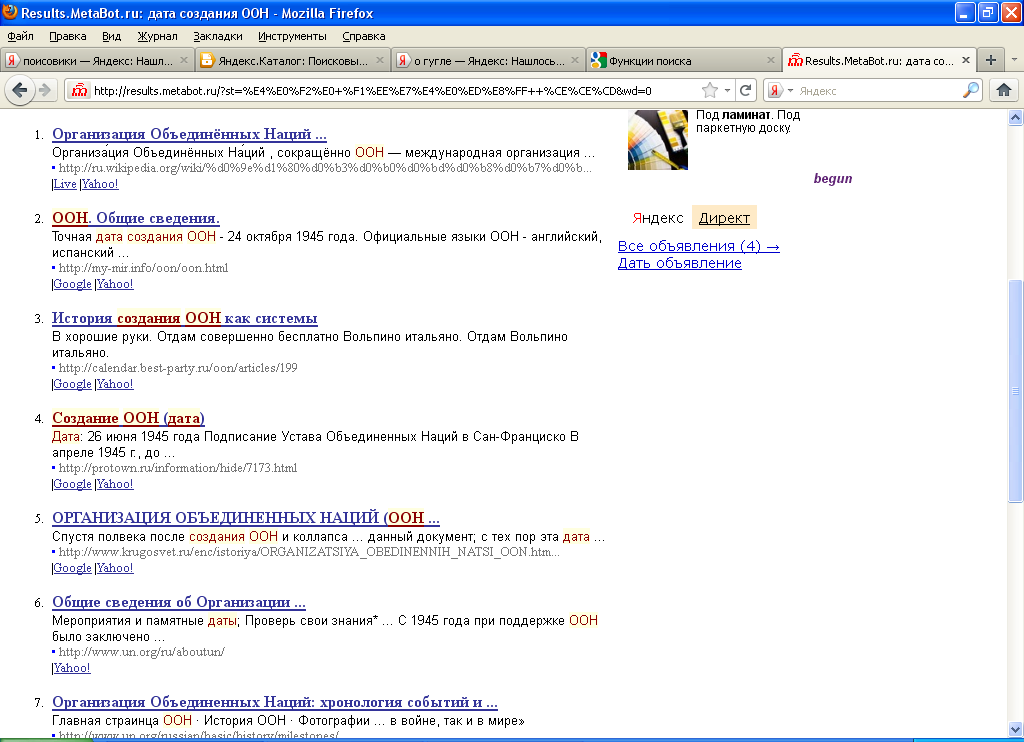Open the Firefox home page icon
Screen dimensions: 1024x742
[1004, 90]
